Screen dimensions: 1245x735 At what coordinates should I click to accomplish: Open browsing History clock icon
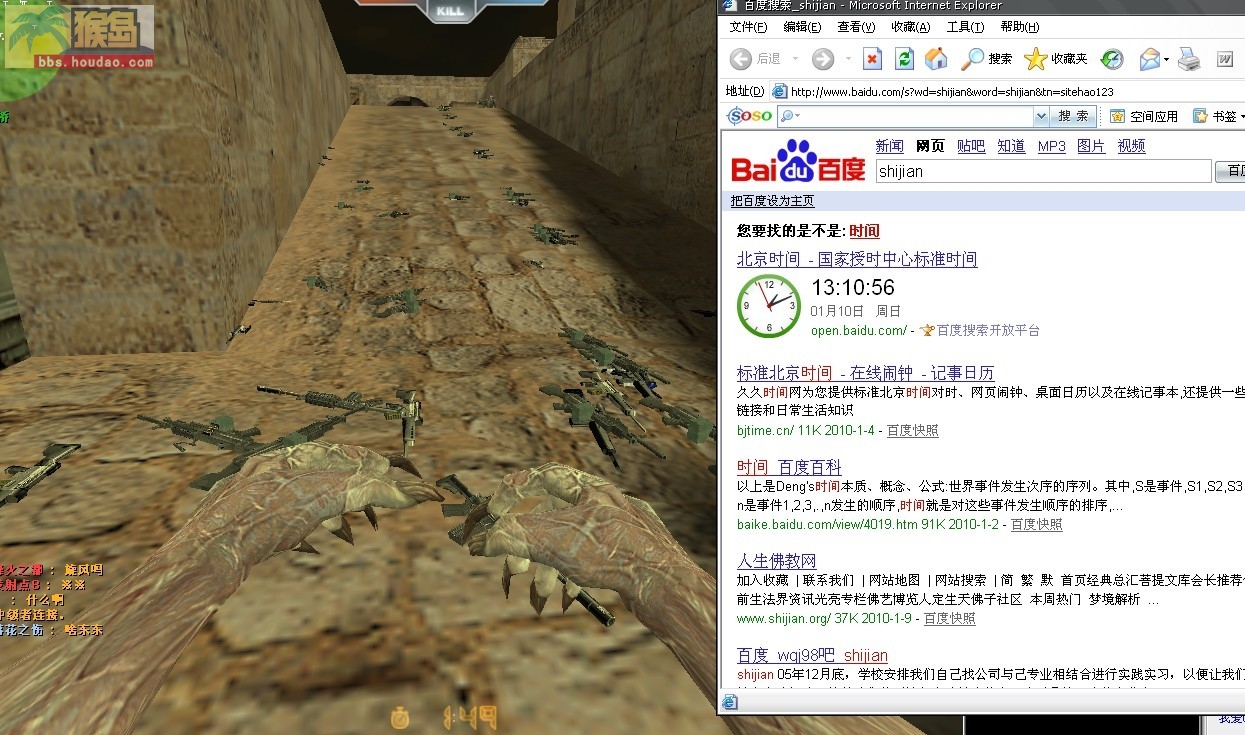pyautogui.click(x=1112, y=59)
